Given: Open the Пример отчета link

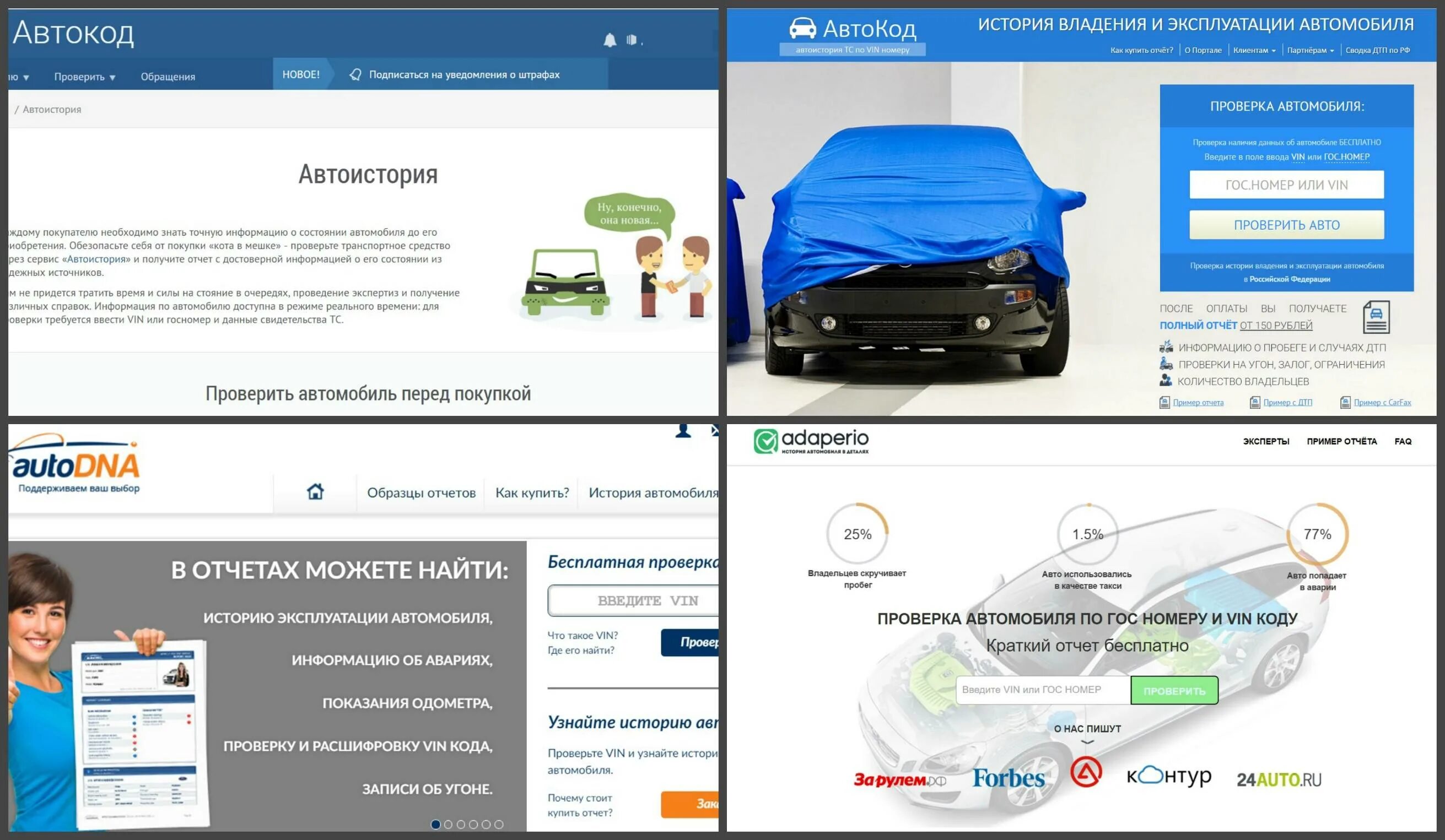Looking at the screenshot, I should pyautogui.click(x=1198, y=403).
